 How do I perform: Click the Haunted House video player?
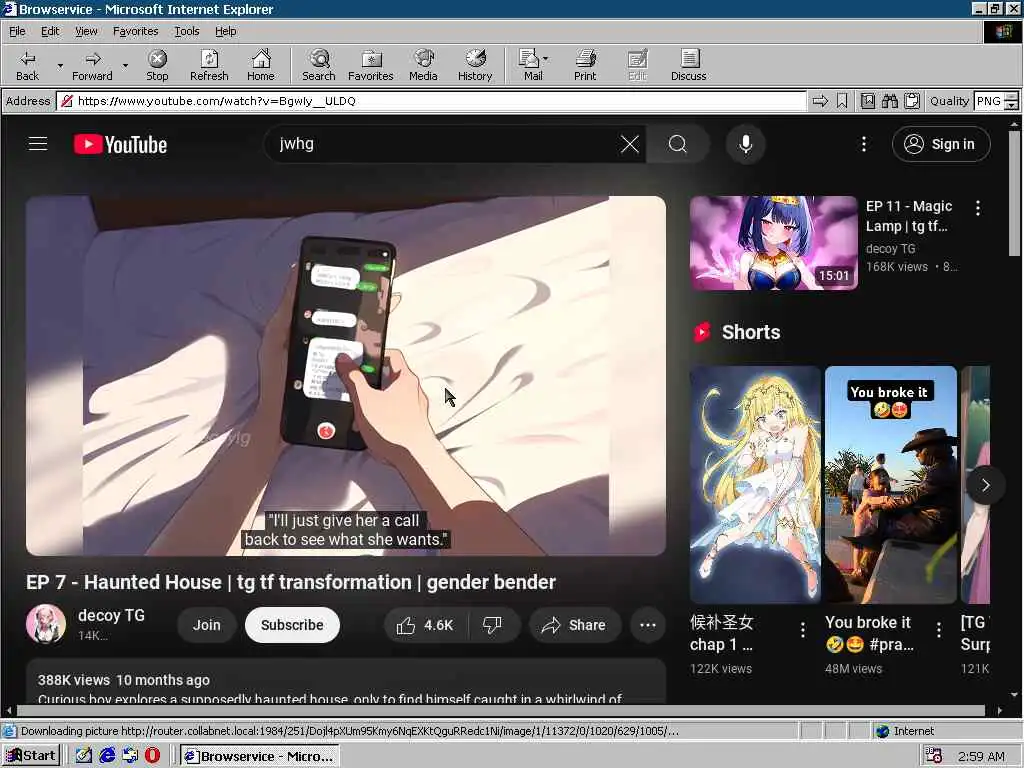[346, 376]
